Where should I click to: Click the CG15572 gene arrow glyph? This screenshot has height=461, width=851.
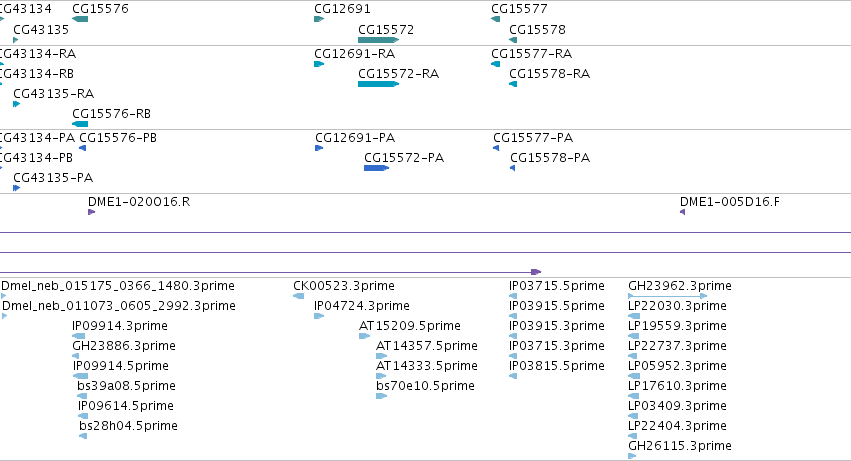pos(378,40)
